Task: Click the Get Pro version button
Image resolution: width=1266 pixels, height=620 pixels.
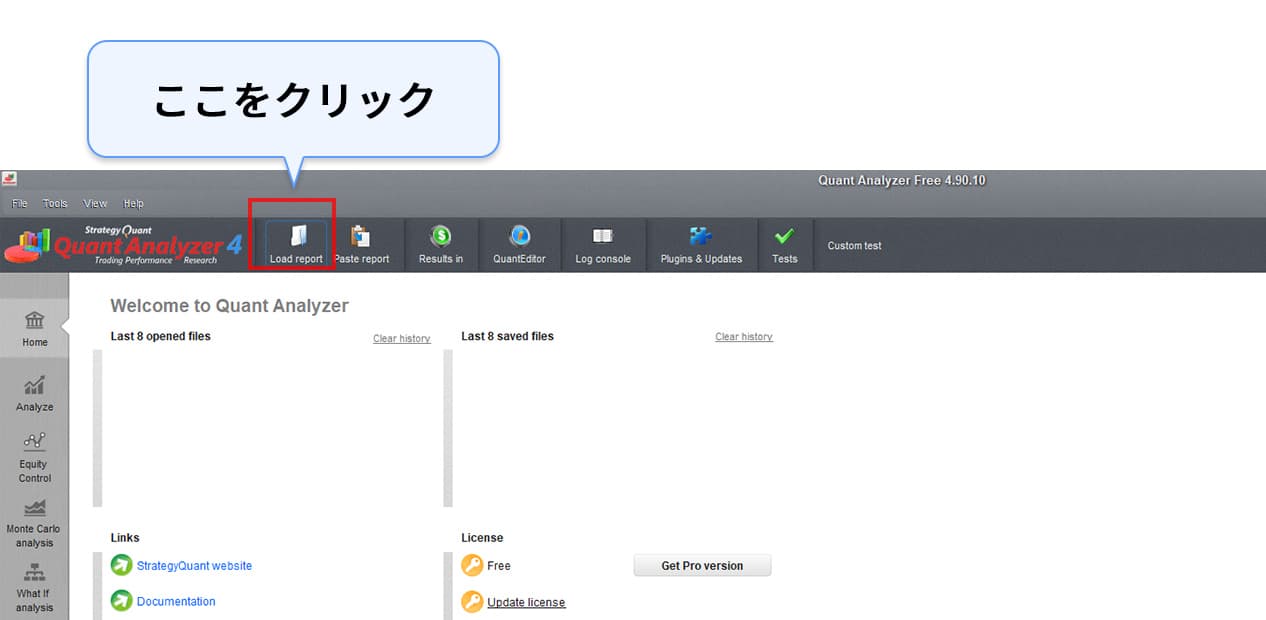Action: pyautogui.click(x=702, y=565)
